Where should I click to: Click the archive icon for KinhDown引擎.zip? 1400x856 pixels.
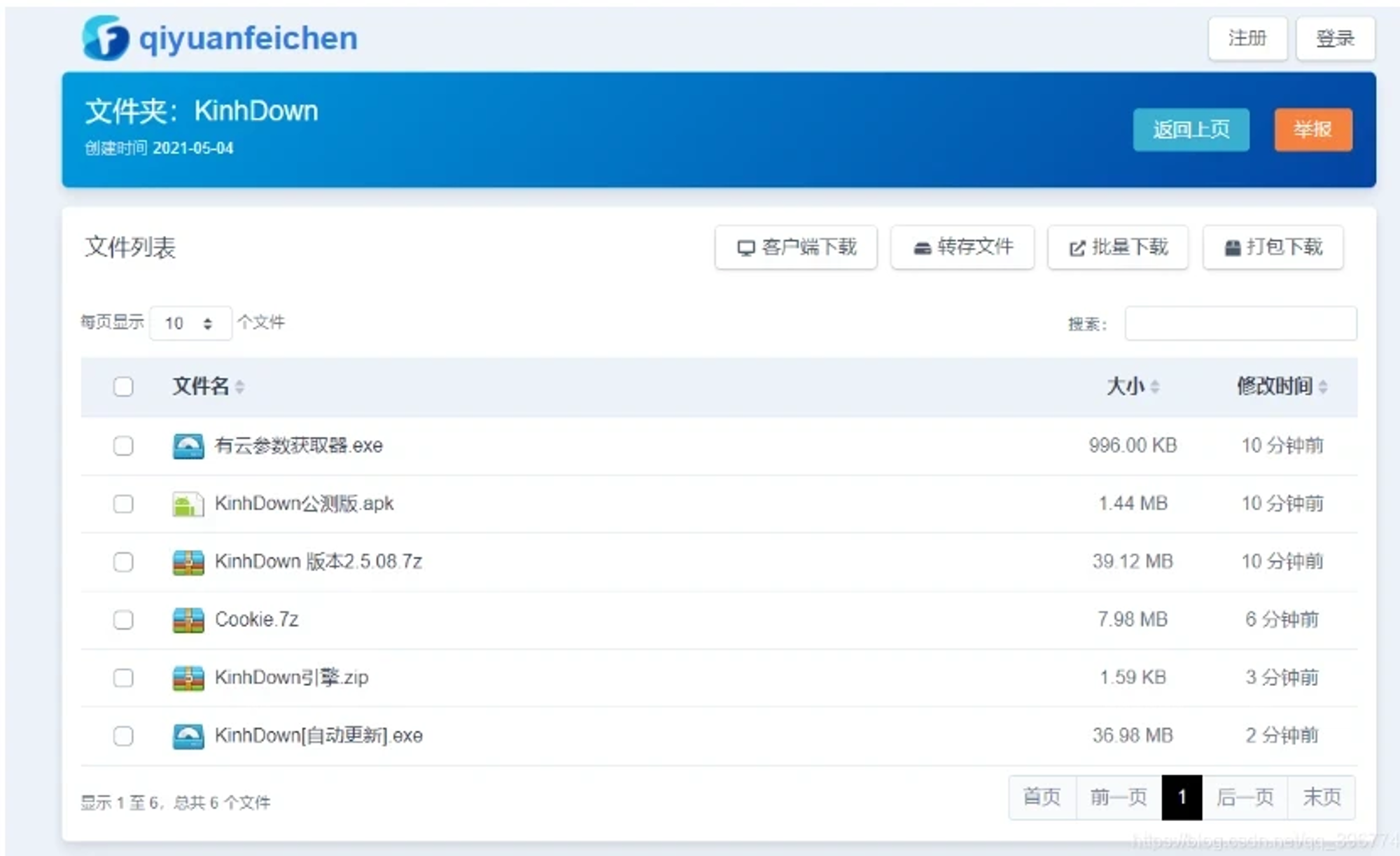pos(188,678)
